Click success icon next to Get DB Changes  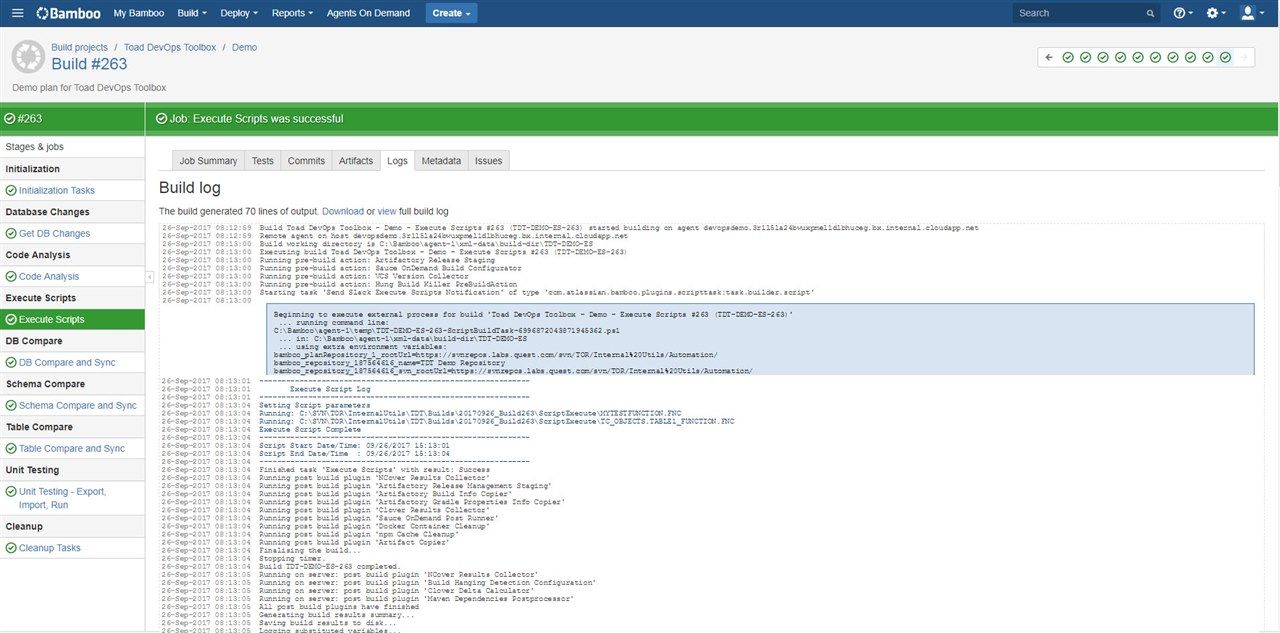click(x=11, y=233)
